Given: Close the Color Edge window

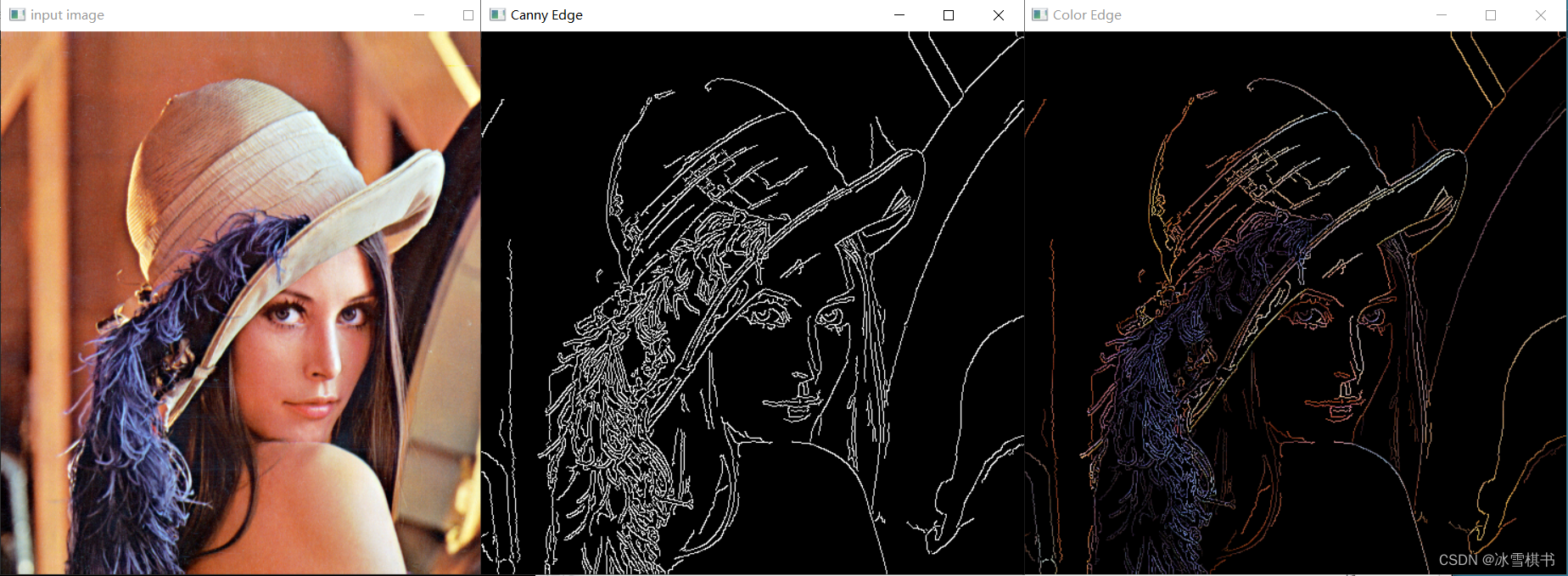Looking at the screenshot, I should point(1541,15).
